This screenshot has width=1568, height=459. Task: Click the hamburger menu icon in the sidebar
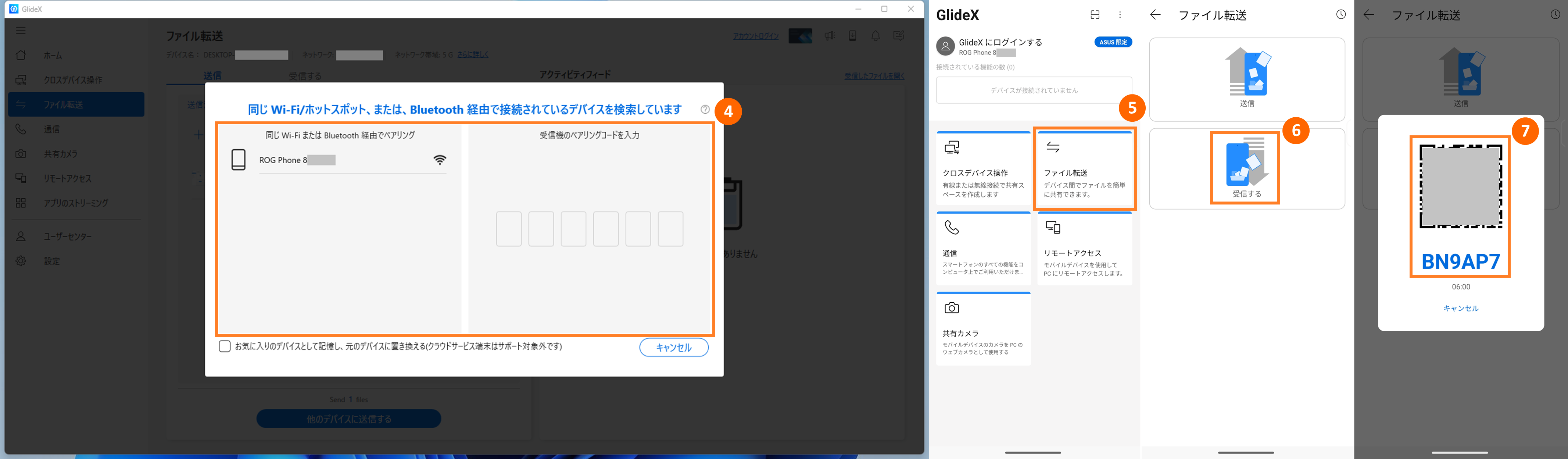click(x=21, y=31)
